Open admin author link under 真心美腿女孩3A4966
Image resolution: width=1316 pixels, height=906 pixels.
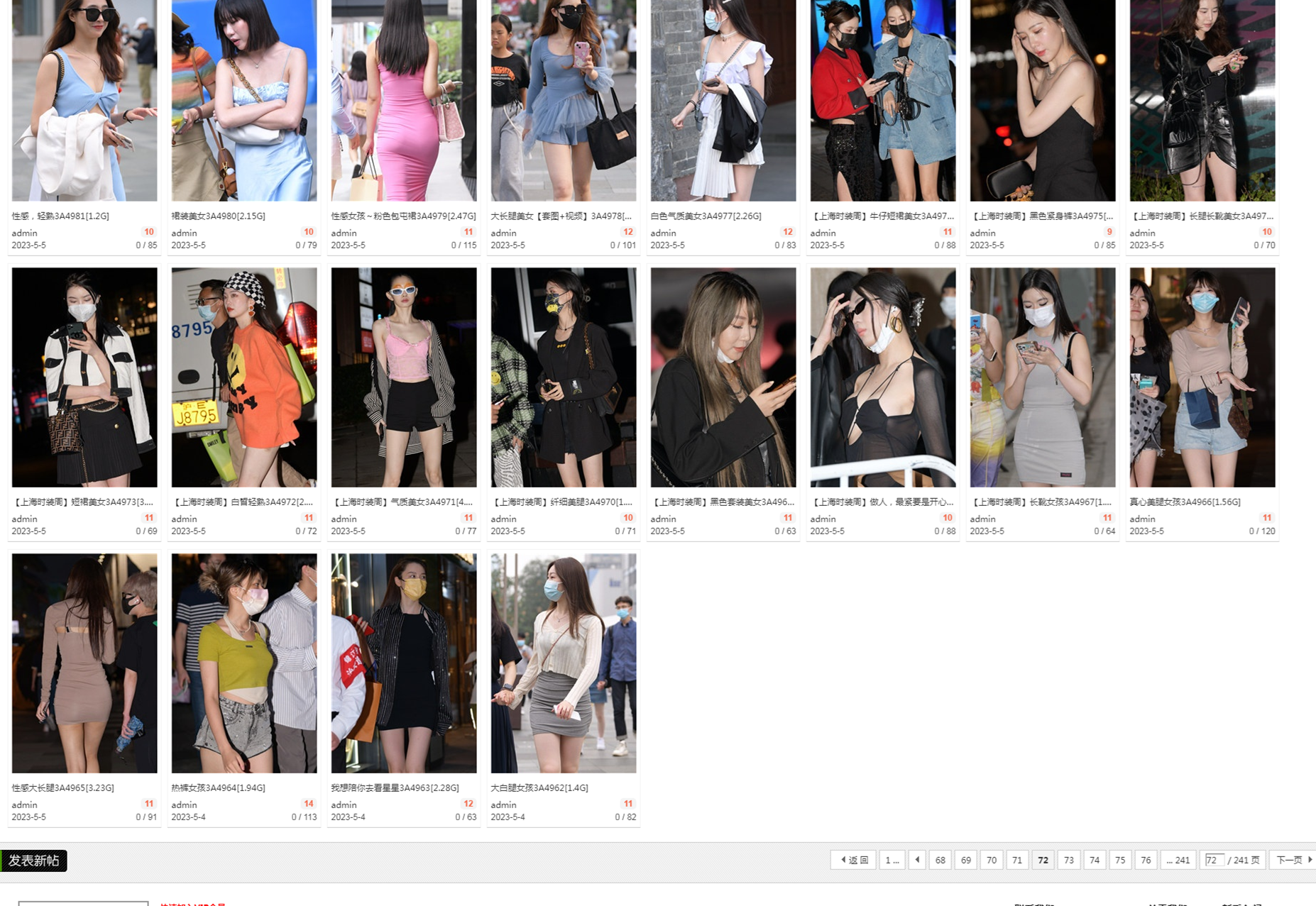coord(1142,519)
